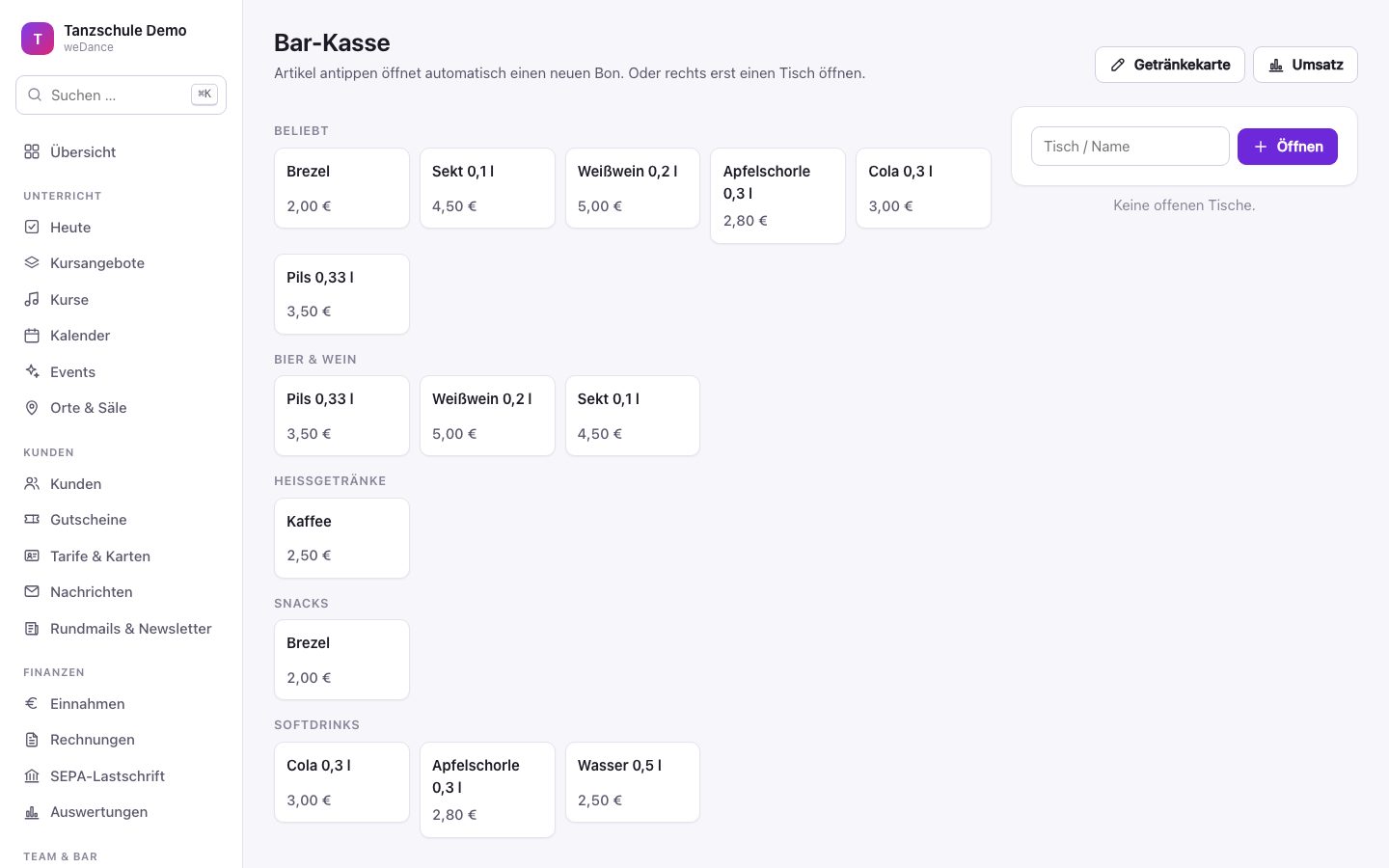Viewport: 1389px width, 868px height.
Task: Add Weißwein 0,2 l from Beliebt
Action: point(633,188)
